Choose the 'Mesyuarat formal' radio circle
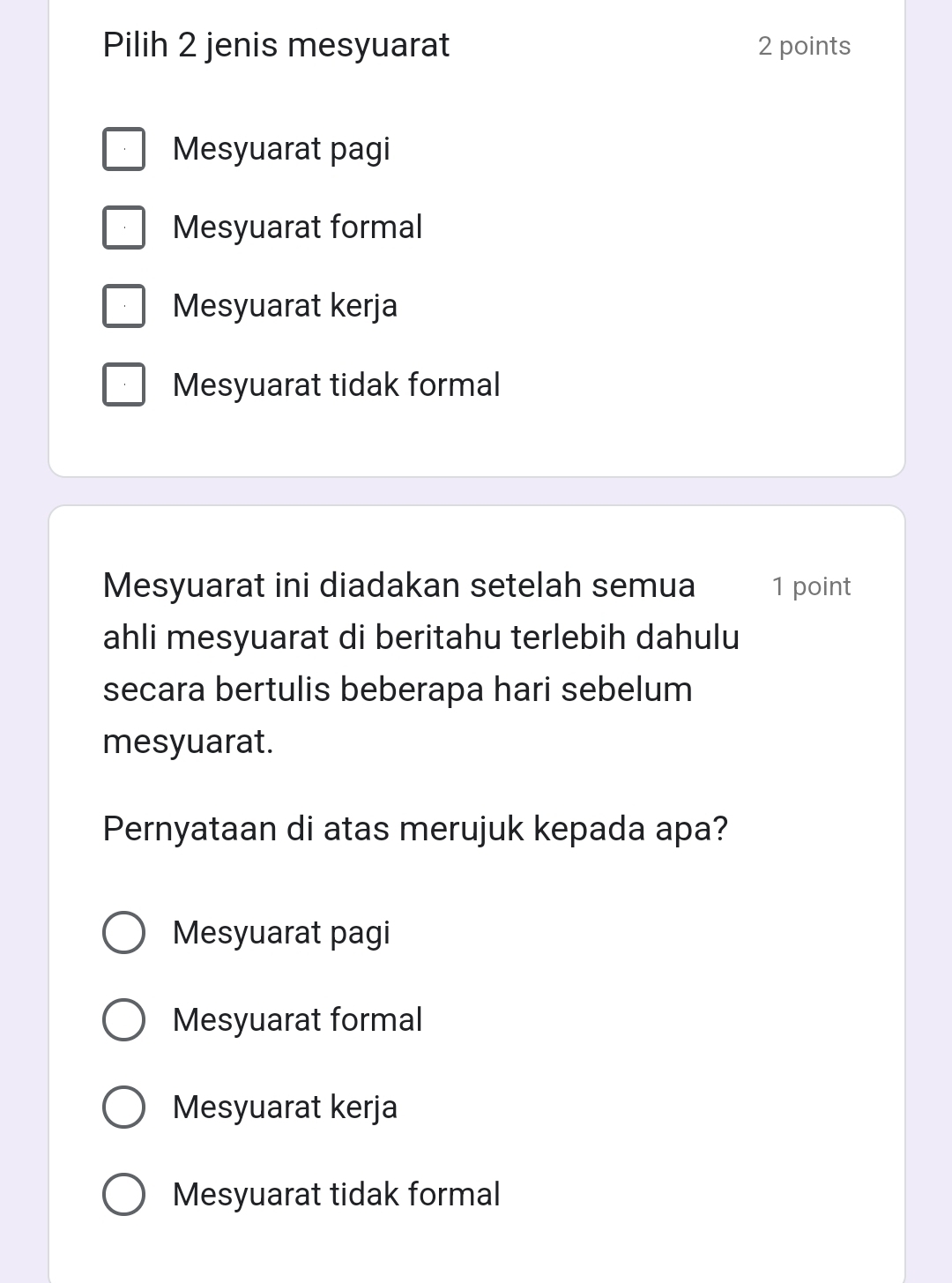This screenshot has height=1283, width=952. click(x=124, y=1020)
